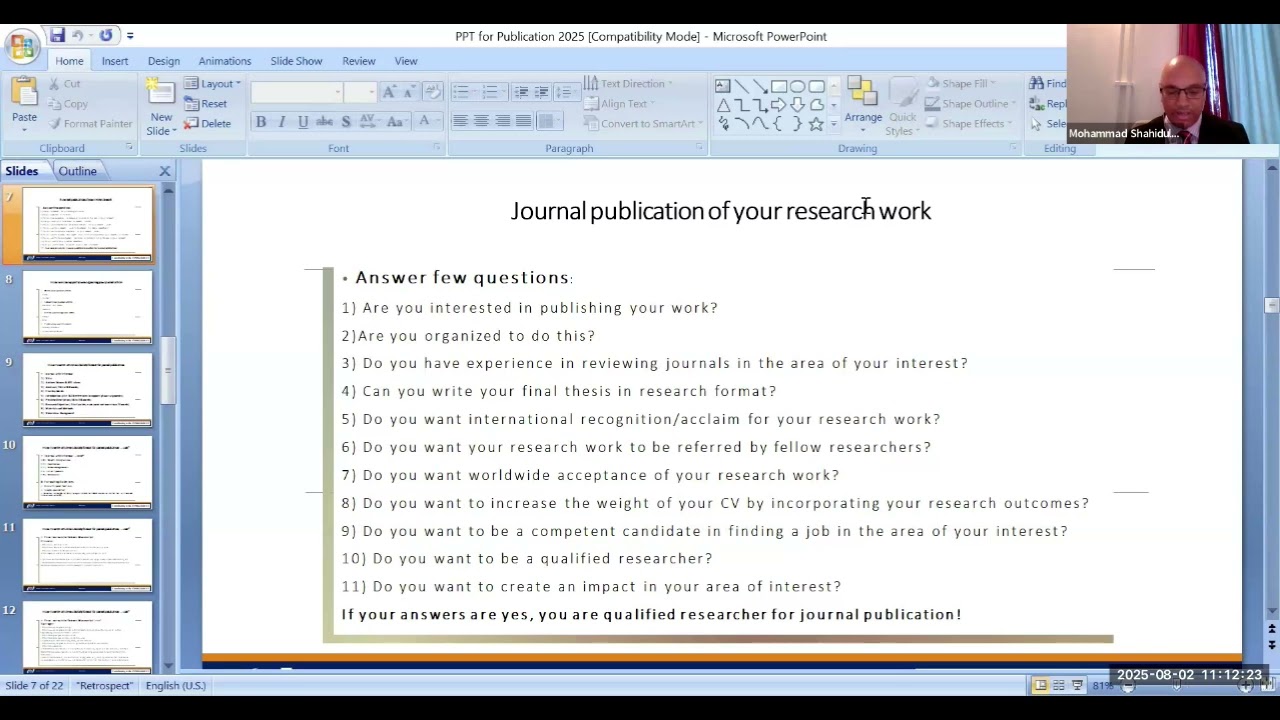
Task: Click the Office Button logo
Action: pyautogui.click(x=21, y=46)
